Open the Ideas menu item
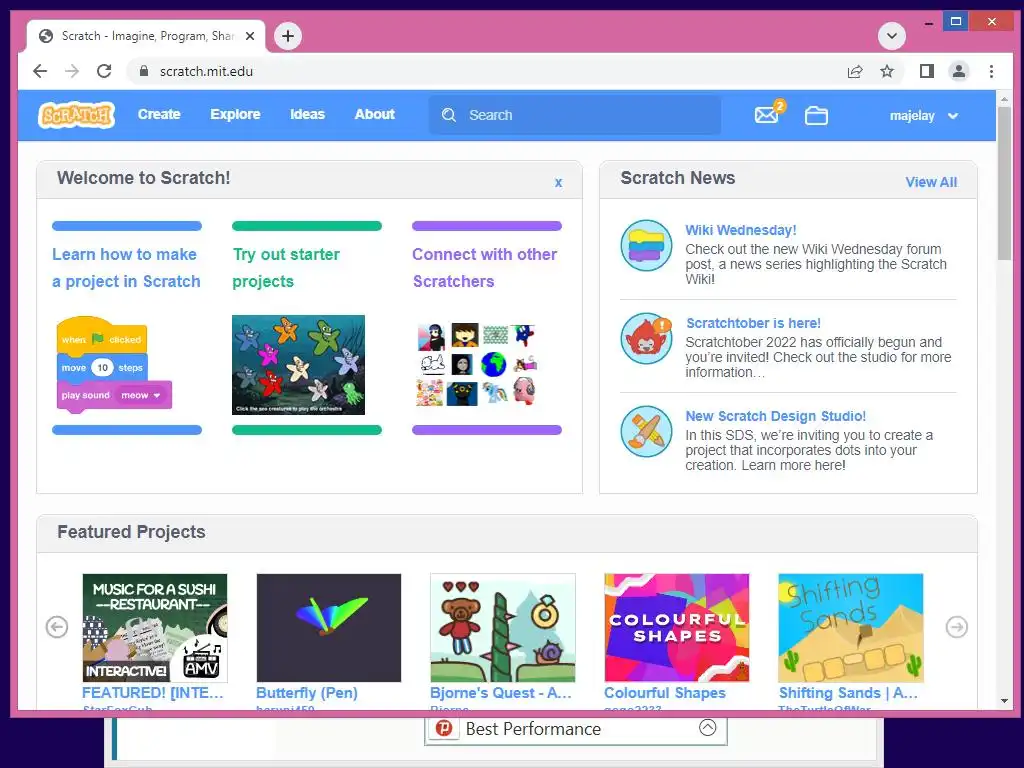 coord(308,114)
